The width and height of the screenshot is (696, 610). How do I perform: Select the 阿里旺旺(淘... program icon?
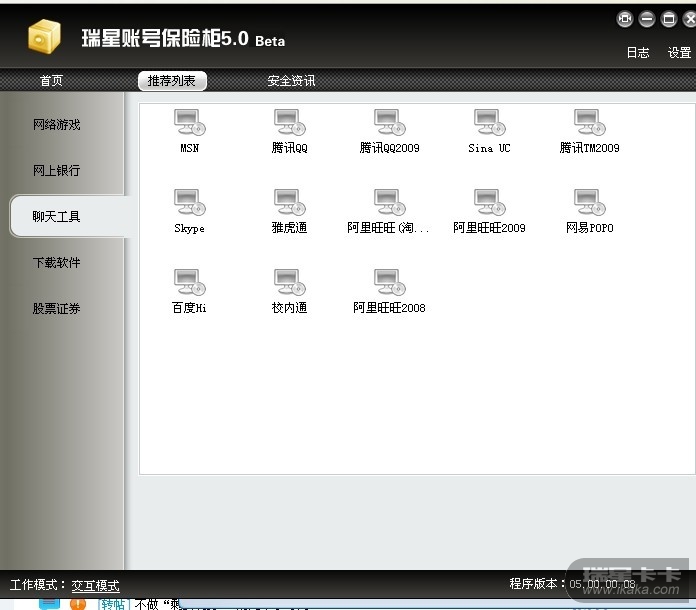389,202
